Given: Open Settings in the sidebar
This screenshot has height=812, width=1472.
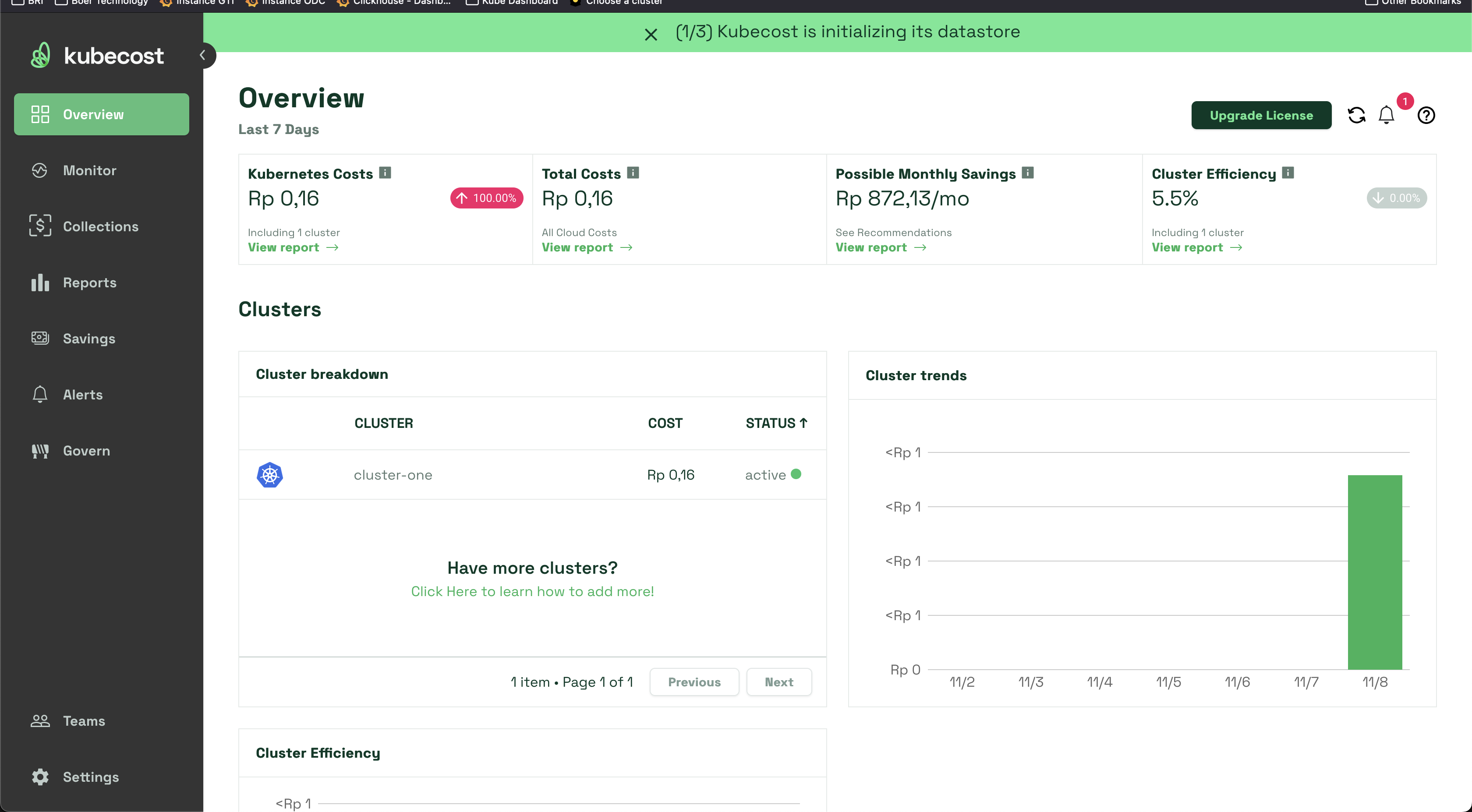Looking at the screenshot, I should [x=91, y=777].
